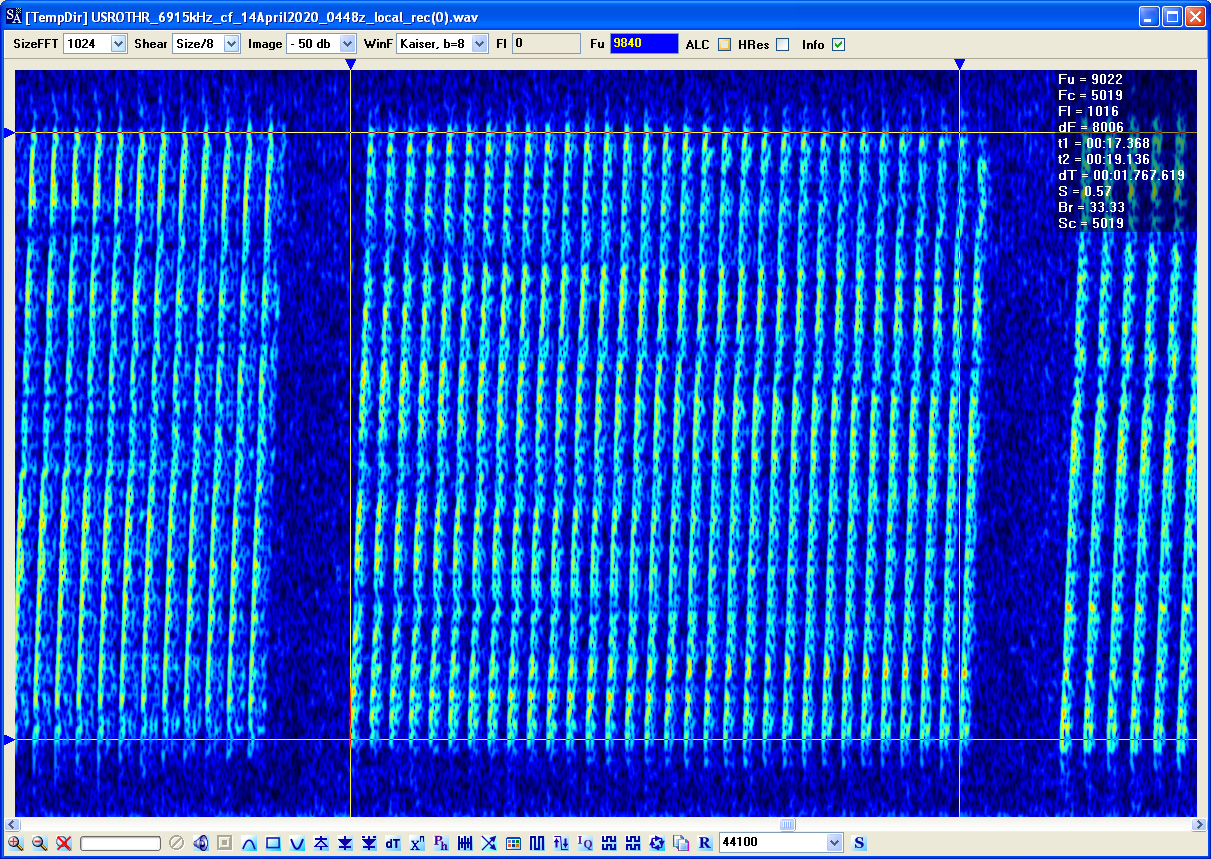This screenshot has height=859, width=1211.
Task: Maximize the window
Action: pos(1172,16)
